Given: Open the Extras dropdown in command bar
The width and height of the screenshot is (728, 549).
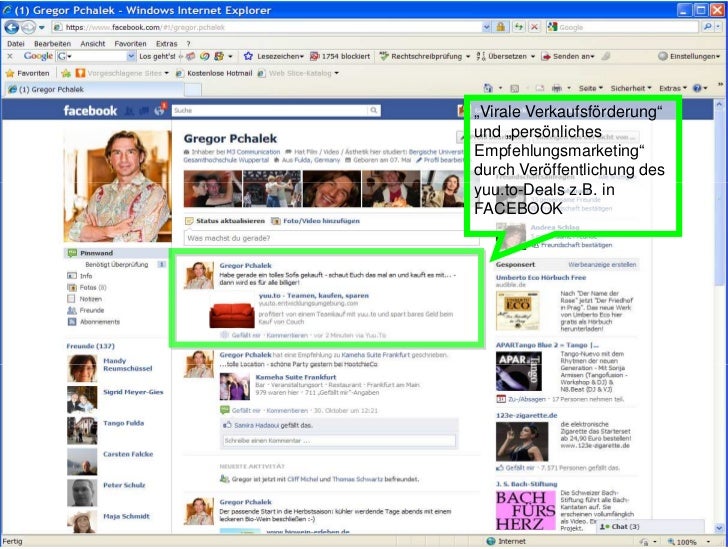Looking at the screenshot, I should point(673,88).
